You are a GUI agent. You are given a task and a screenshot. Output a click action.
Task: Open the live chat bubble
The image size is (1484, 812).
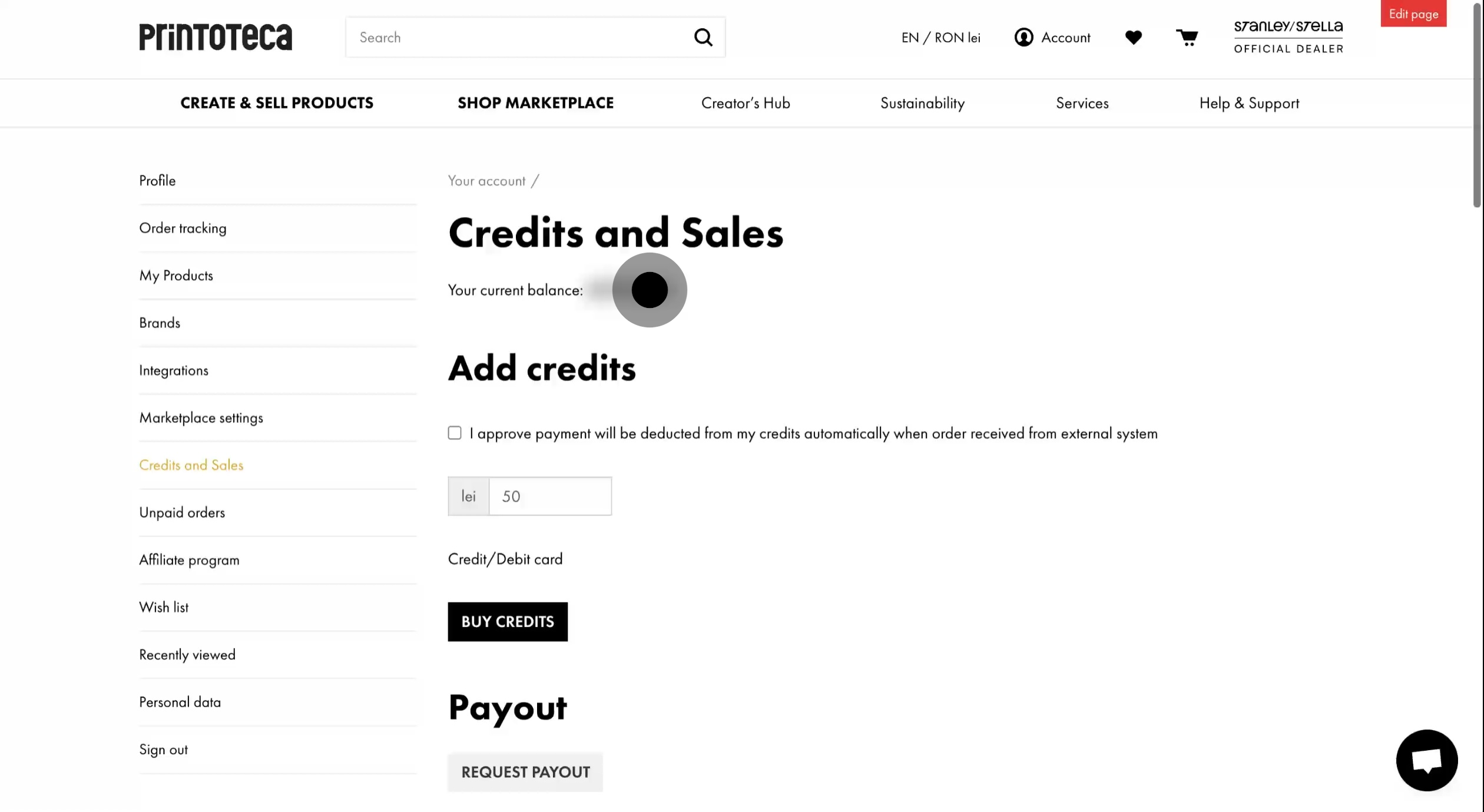pos(1426,760)
